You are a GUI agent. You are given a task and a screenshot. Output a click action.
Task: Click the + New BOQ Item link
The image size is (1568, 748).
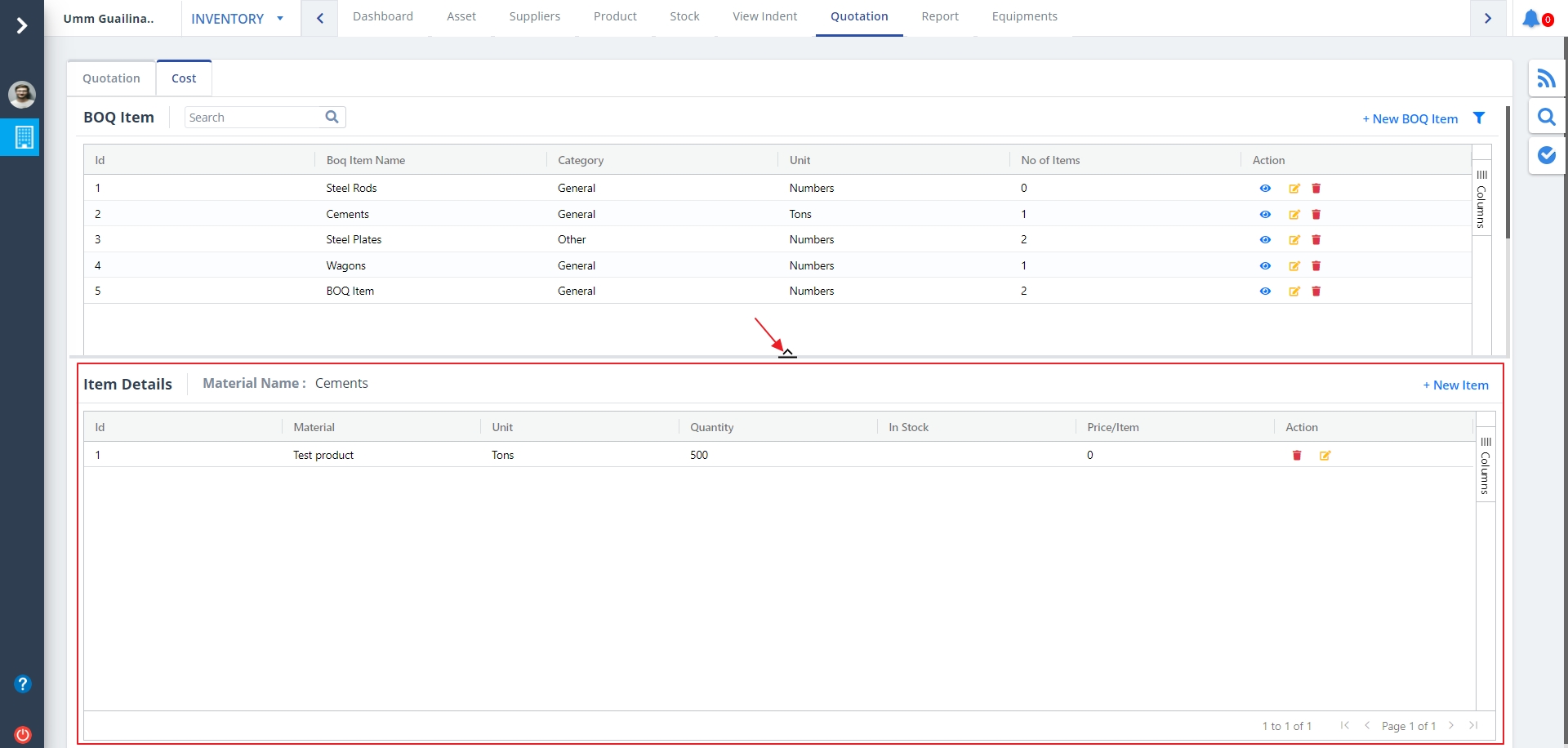tap(1410, 119)
